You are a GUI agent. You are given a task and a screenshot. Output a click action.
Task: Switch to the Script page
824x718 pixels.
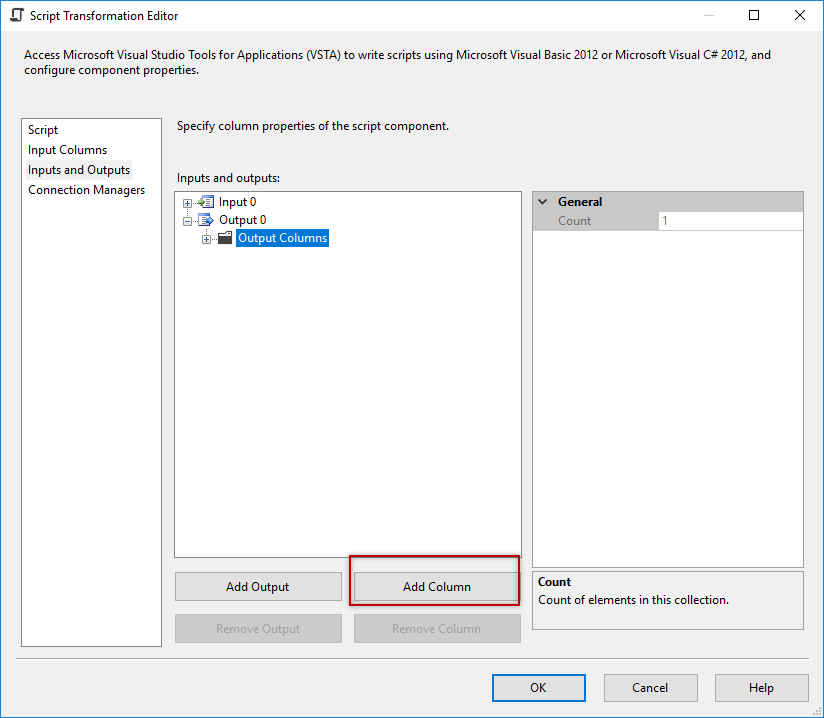tap(42, 129)
